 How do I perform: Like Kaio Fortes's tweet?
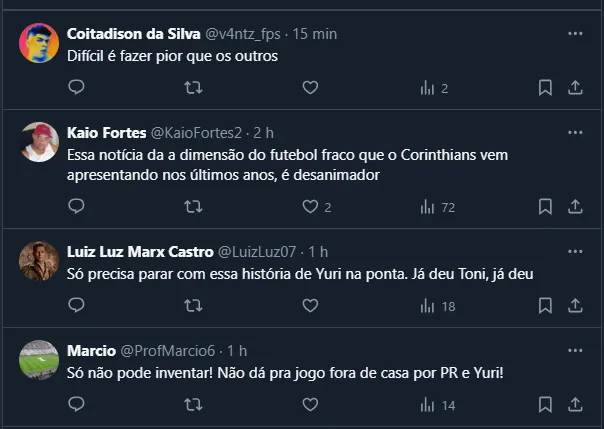click(310, 207)
